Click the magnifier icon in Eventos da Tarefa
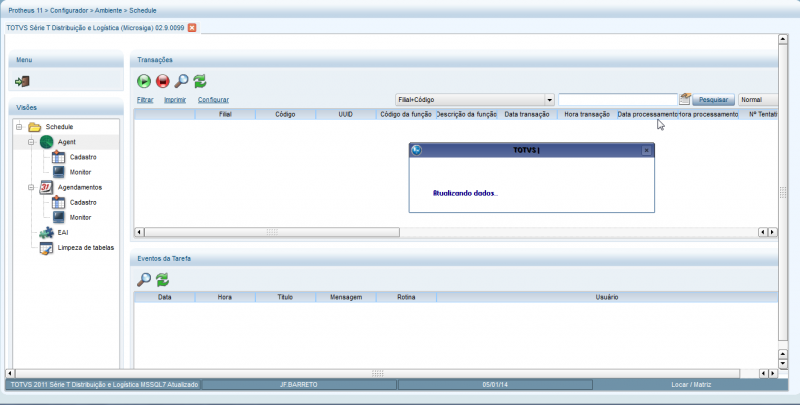The height and width of the screenshot is (405, 800). coord(144,279)
